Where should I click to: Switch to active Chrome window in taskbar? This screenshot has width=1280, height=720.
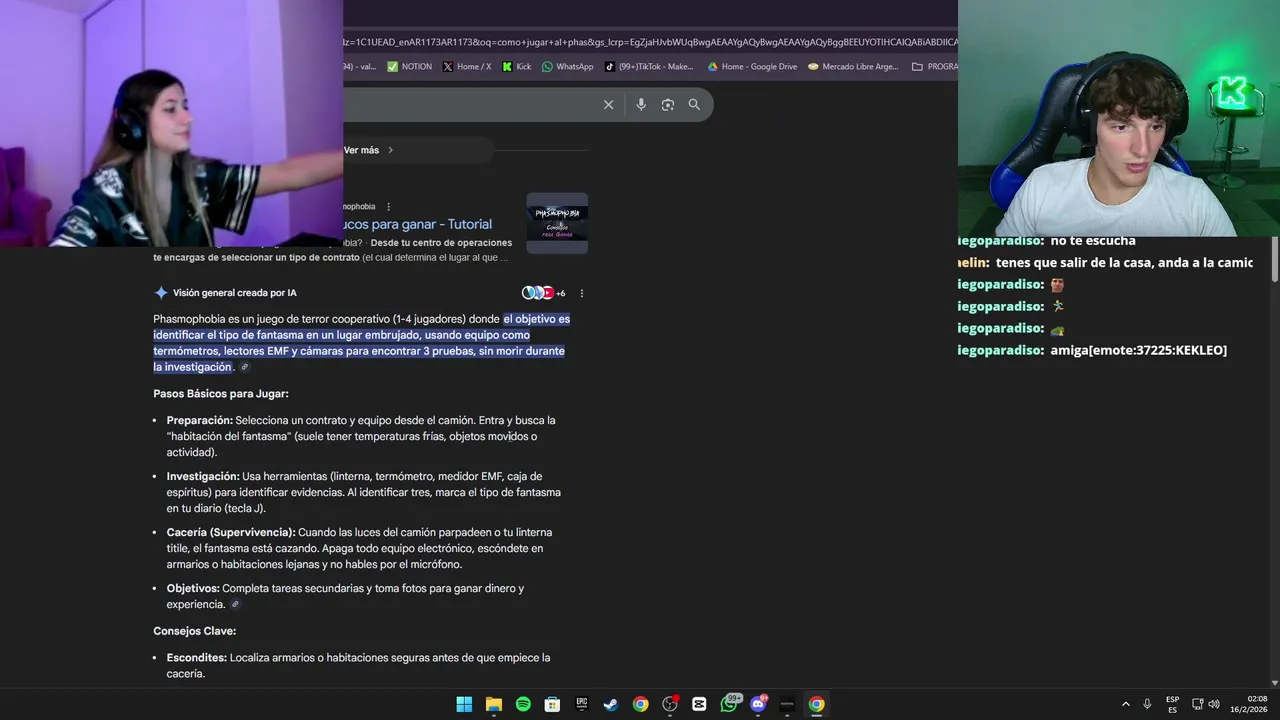[817, 704]
